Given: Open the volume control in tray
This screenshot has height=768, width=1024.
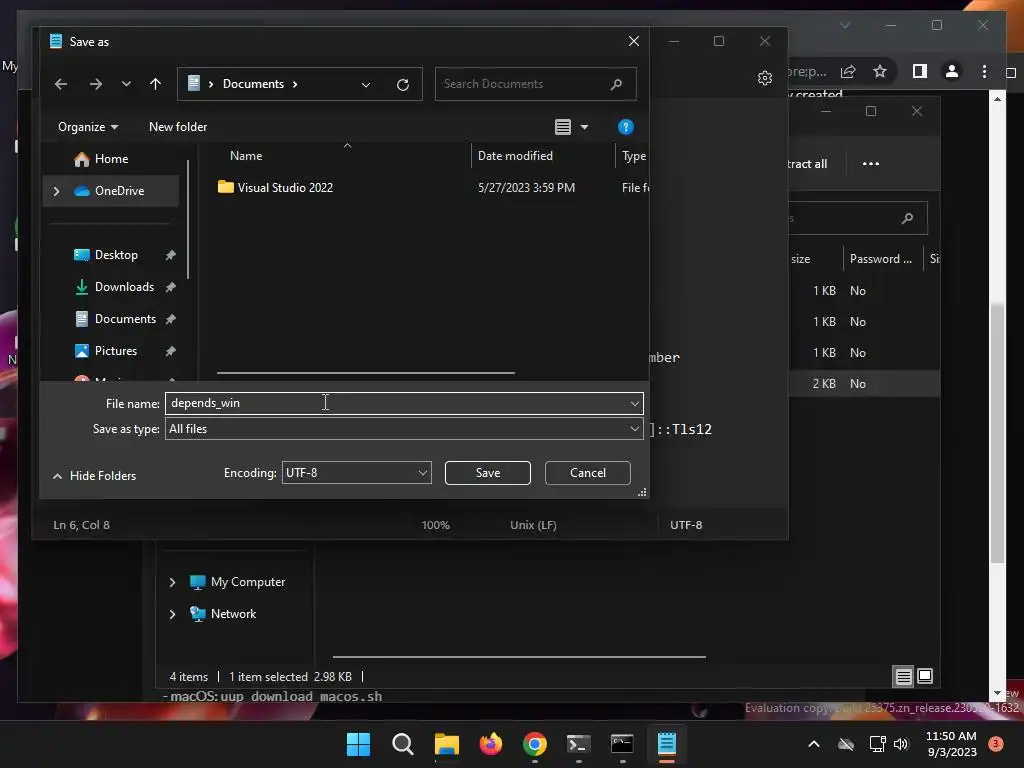Looking at the screenshot, I should click(901, 744).
